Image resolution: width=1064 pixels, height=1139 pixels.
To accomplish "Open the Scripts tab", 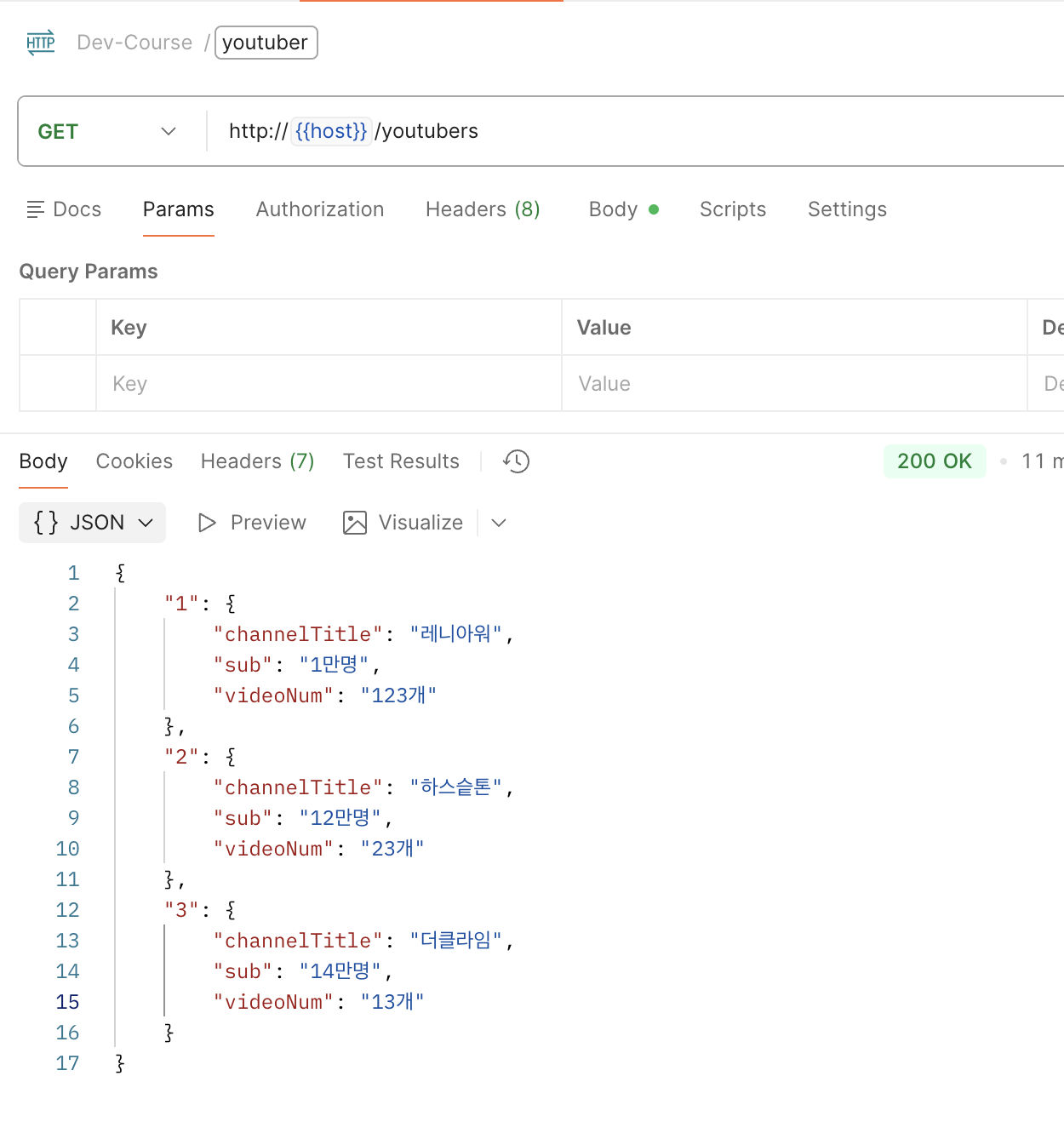I will point(733,209).
